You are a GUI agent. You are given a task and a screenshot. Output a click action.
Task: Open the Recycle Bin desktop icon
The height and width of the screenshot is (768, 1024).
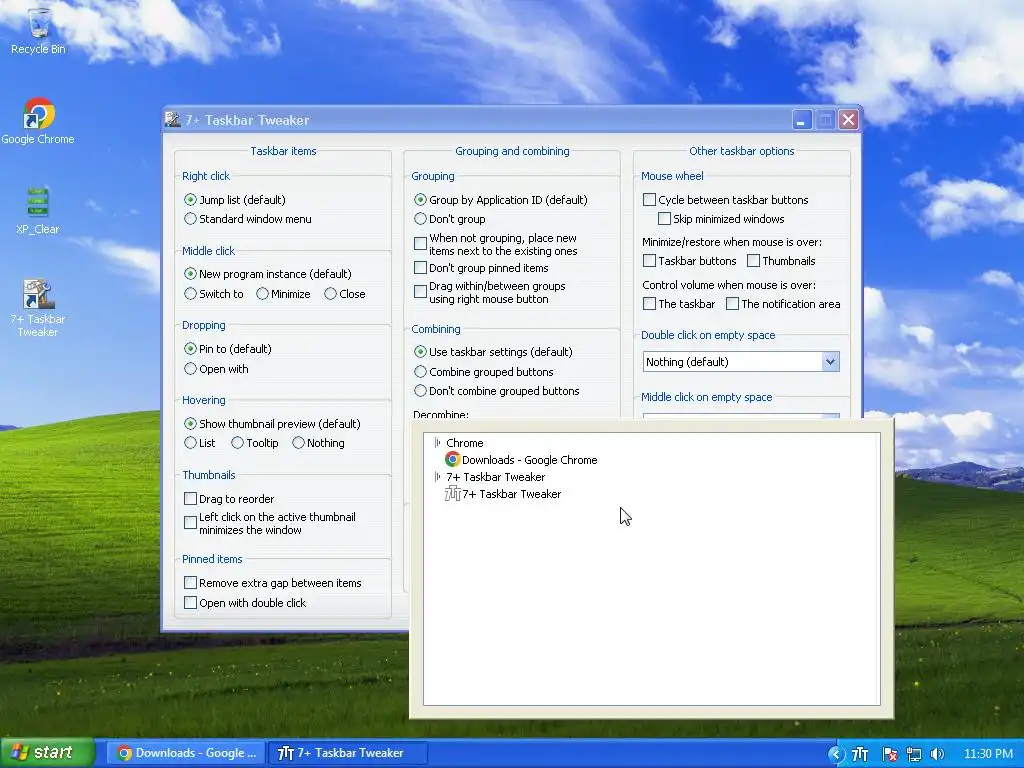point(39,31)
